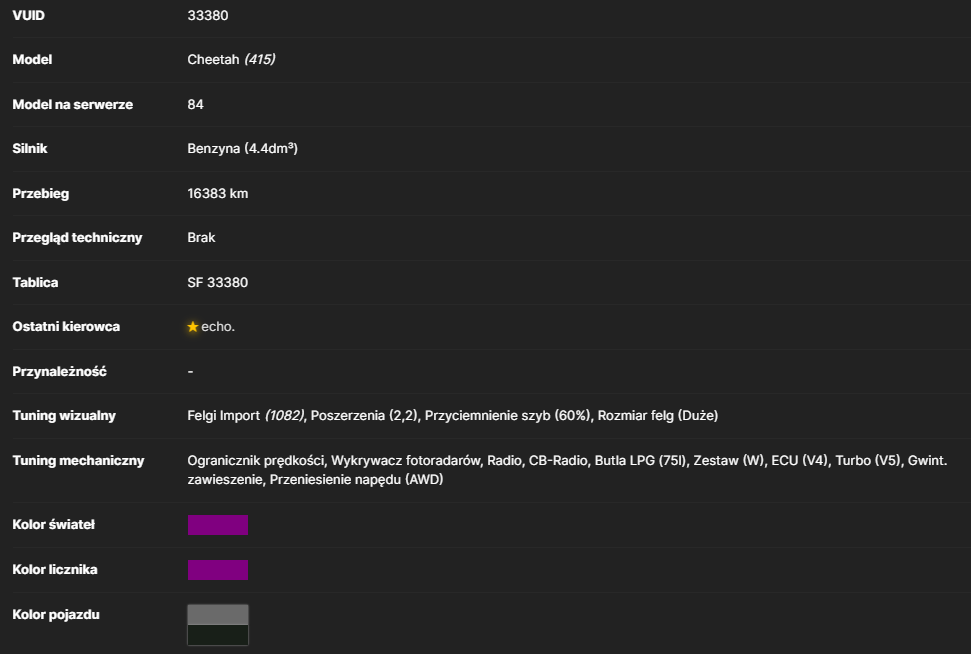The height and width of the screenshot is (654, 971).
Task: Select the purple Kolor licznika swatch
Action: (218, 570)
